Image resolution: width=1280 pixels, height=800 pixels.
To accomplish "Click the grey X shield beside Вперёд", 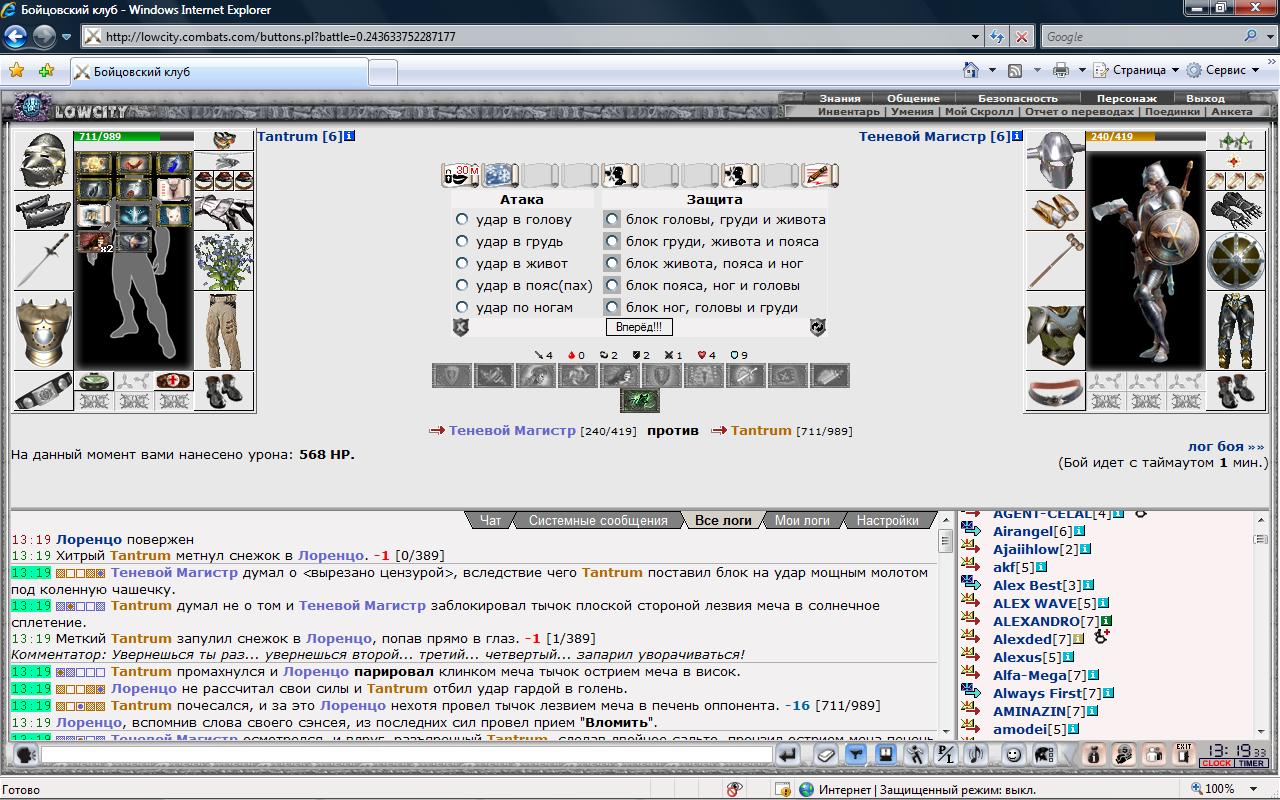I will click(461, 327).
